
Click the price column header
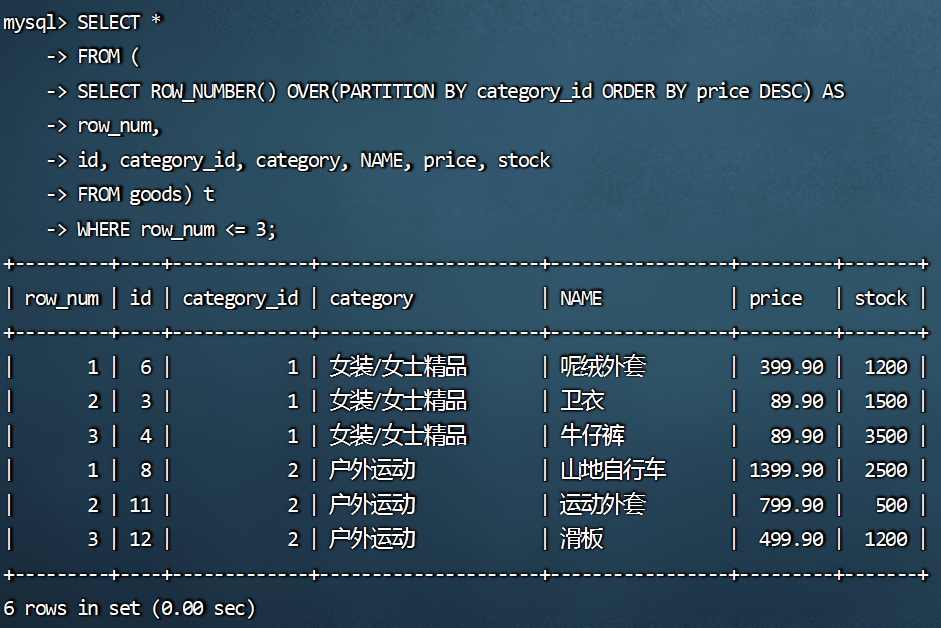tap(775, 298)
